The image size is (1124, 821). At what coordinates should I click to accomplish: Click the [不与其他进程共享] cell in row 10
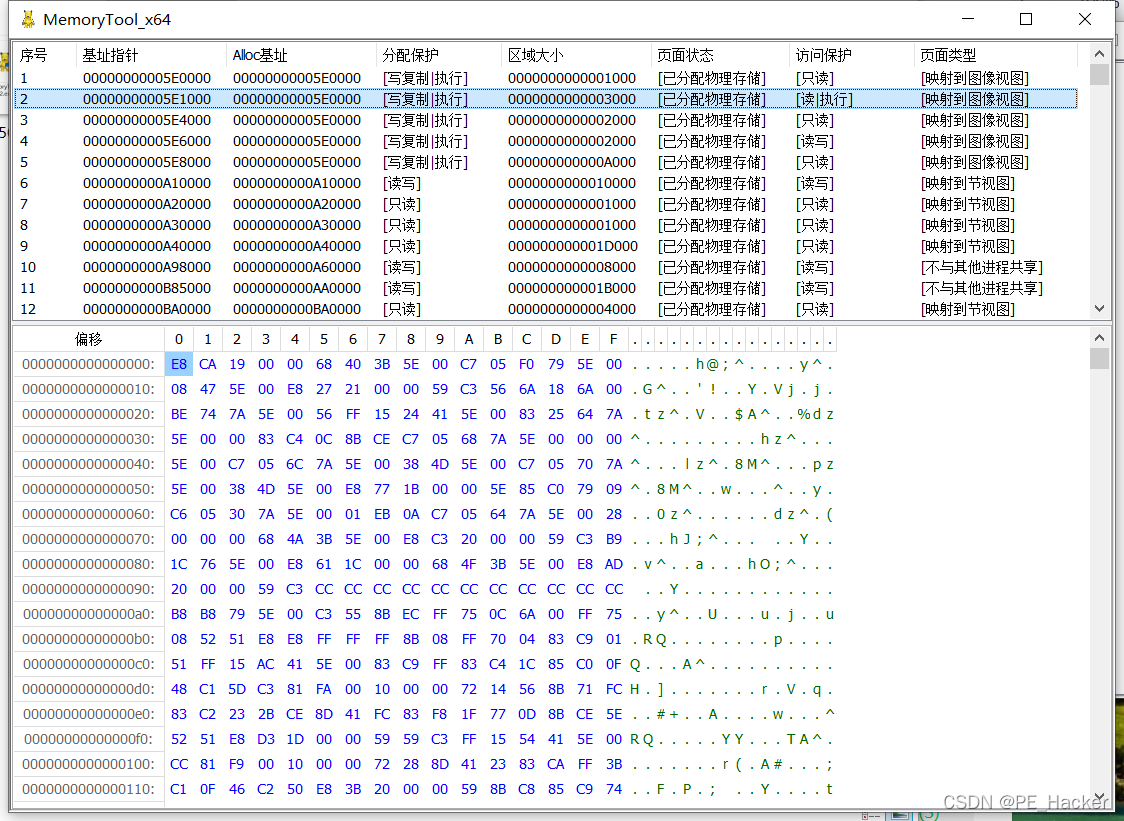(x=981, y=267)
